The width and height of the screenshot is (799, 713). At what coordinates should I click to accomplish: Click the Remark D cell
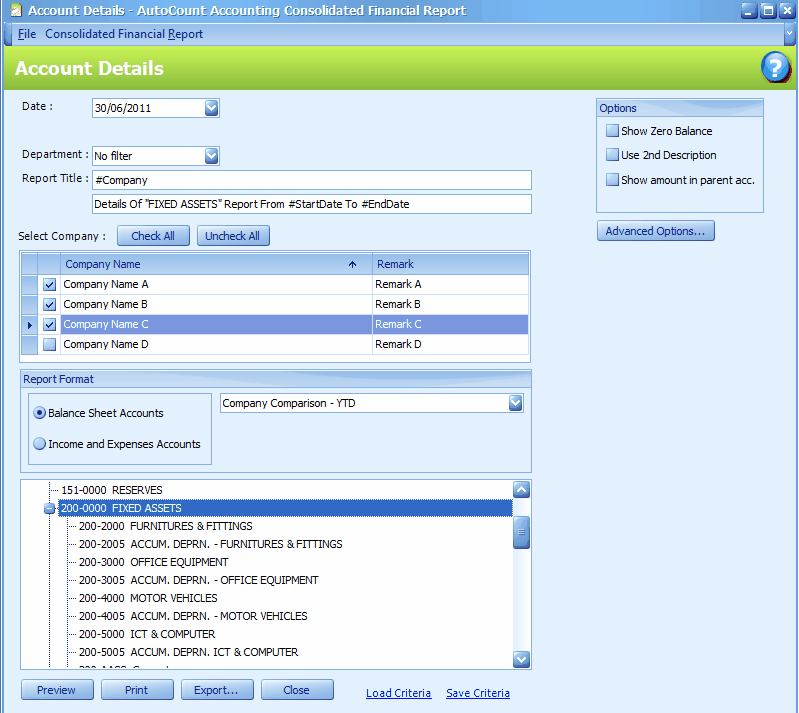tap(450, 345)
